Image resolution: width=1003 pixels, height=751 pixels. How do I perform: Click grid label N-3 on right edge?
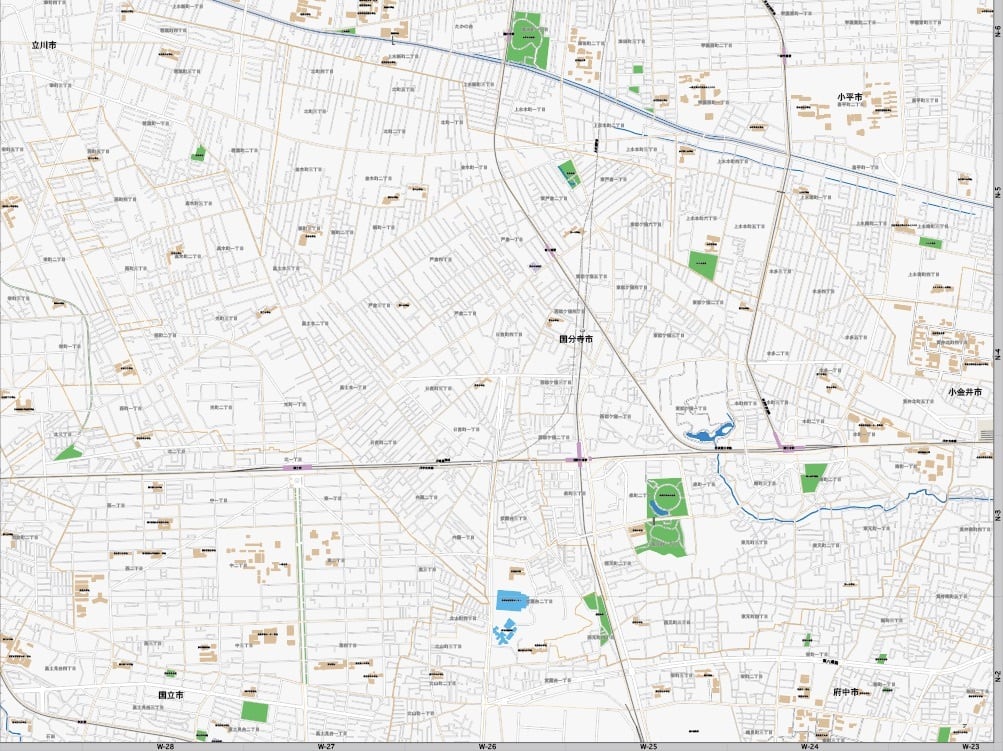pos(998,514)
